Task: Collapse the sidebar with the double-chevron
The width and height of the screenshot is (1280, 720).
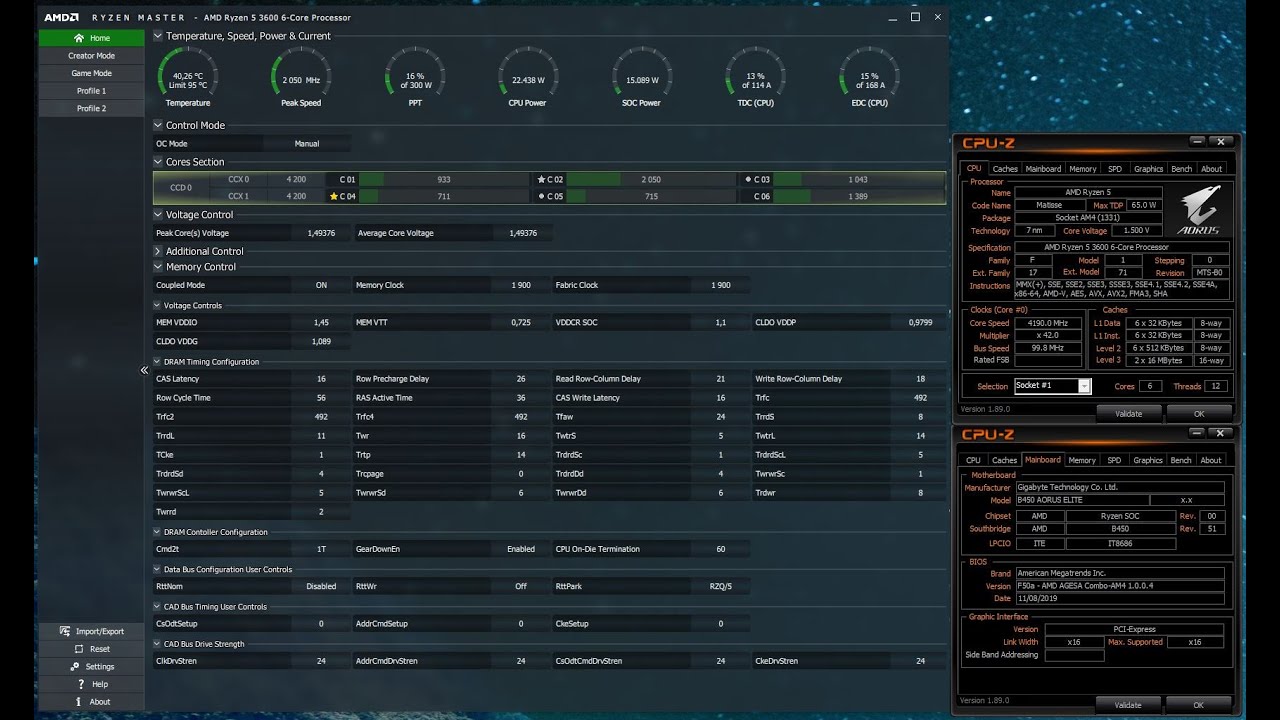Action: tap(143, 370)
